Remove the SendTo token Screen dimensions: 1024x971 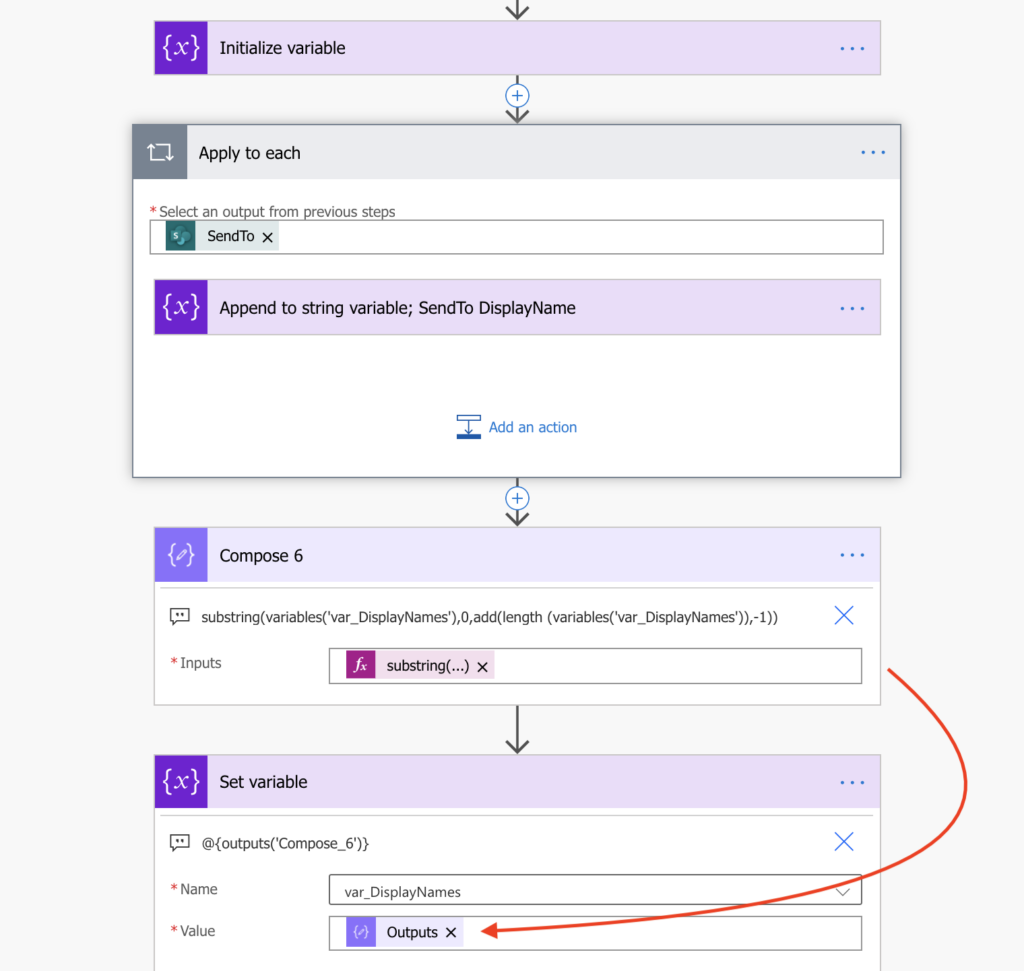point(267,237)
